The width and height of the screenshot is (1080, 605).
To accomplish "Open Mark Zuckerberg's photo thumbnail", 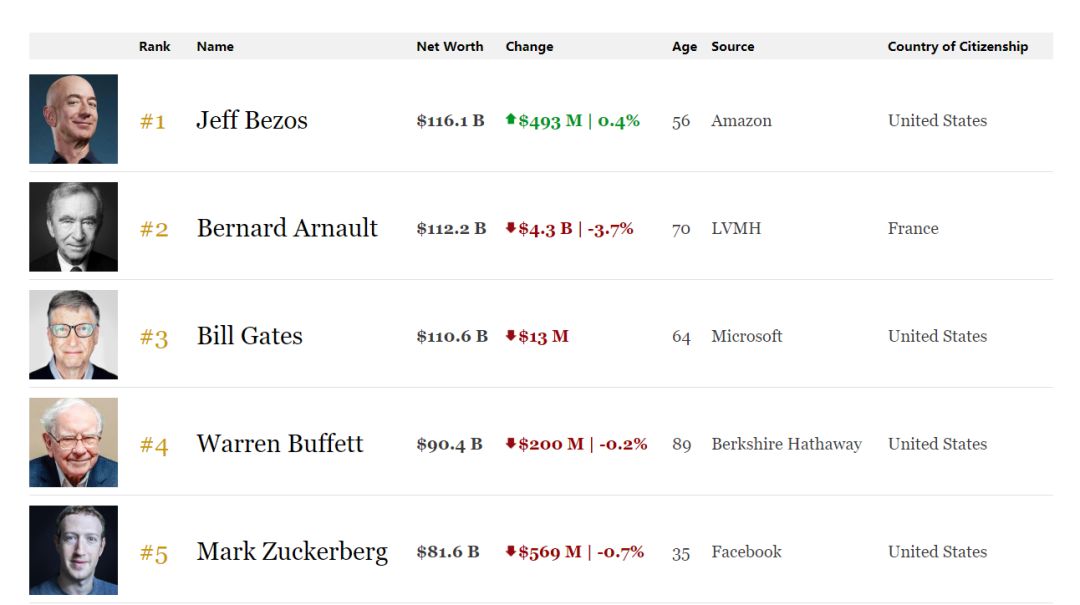I will 73,550.
